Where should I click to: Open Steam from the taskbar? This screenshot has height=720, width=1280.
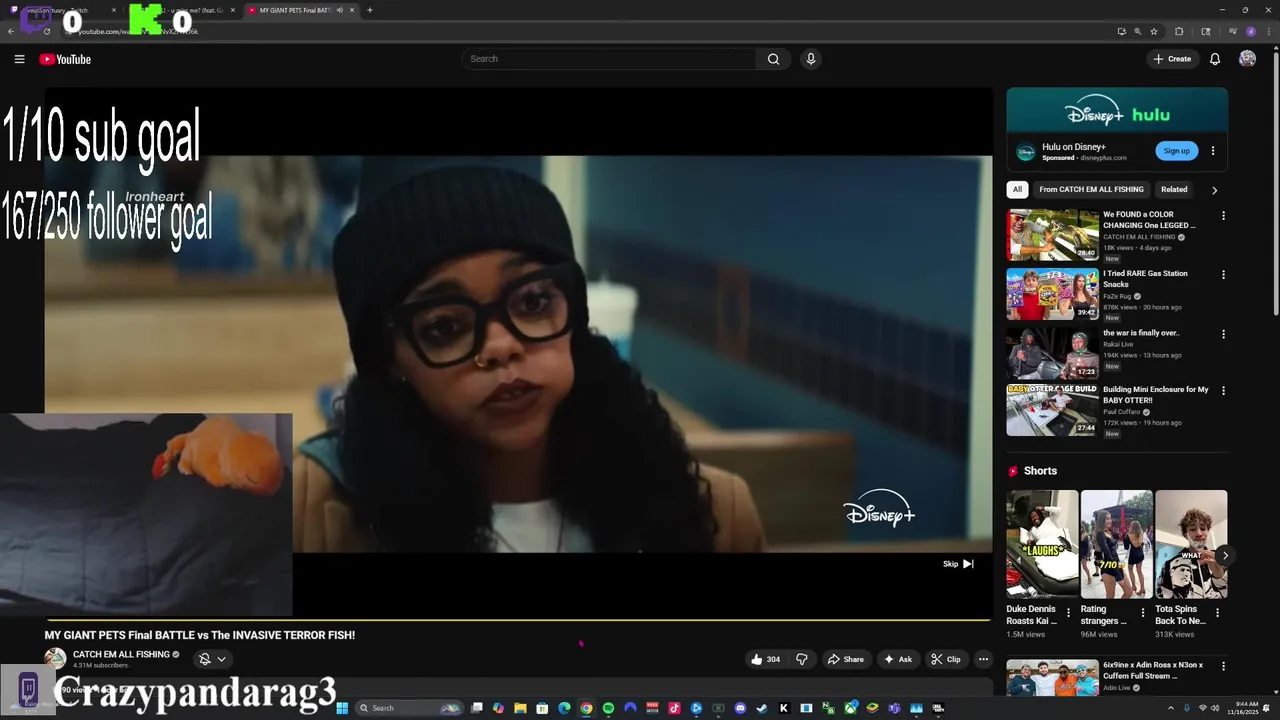[x=762, y=708]
